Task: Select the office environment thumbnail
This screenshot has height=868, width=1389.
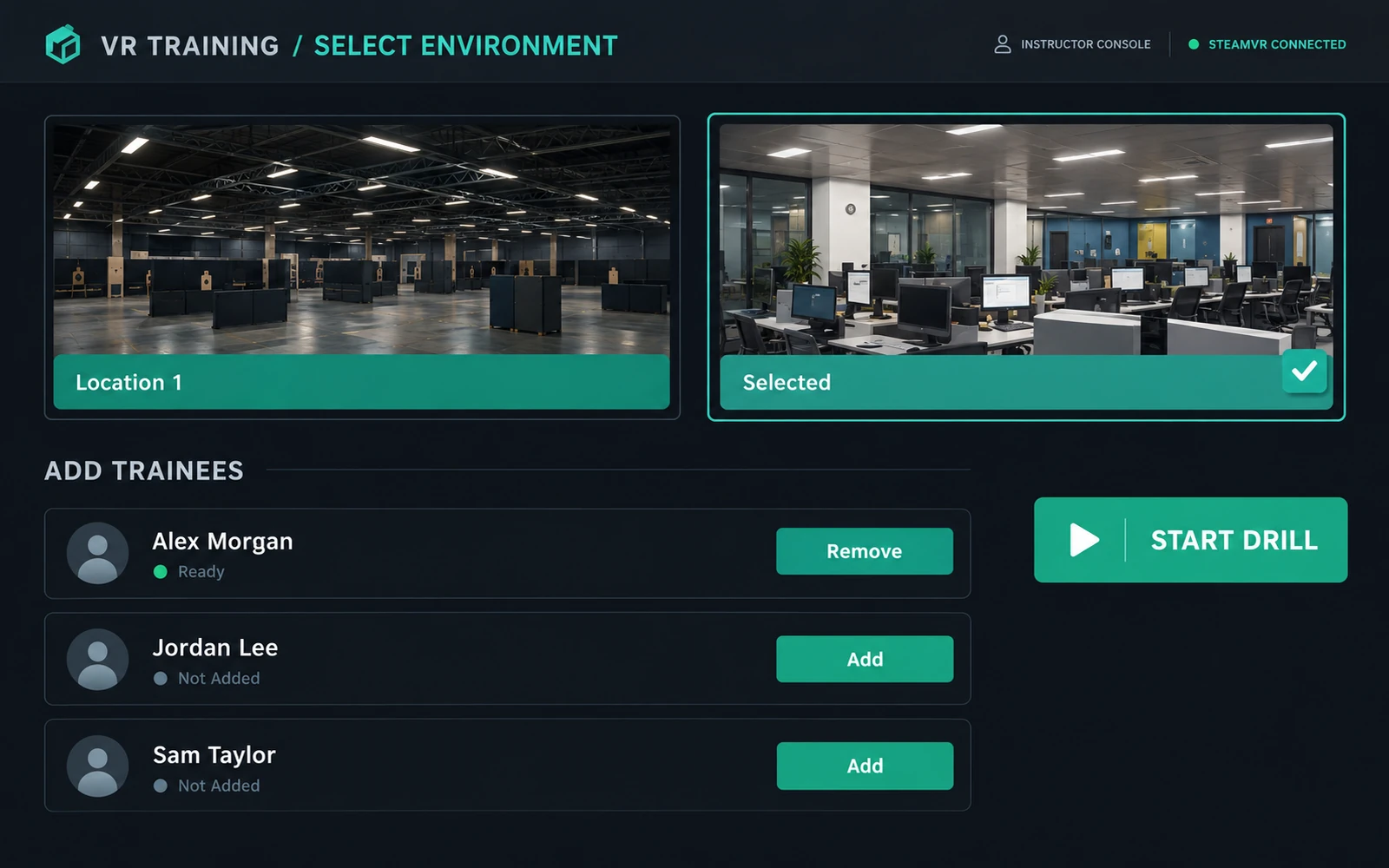Action: pos(1026,240)
